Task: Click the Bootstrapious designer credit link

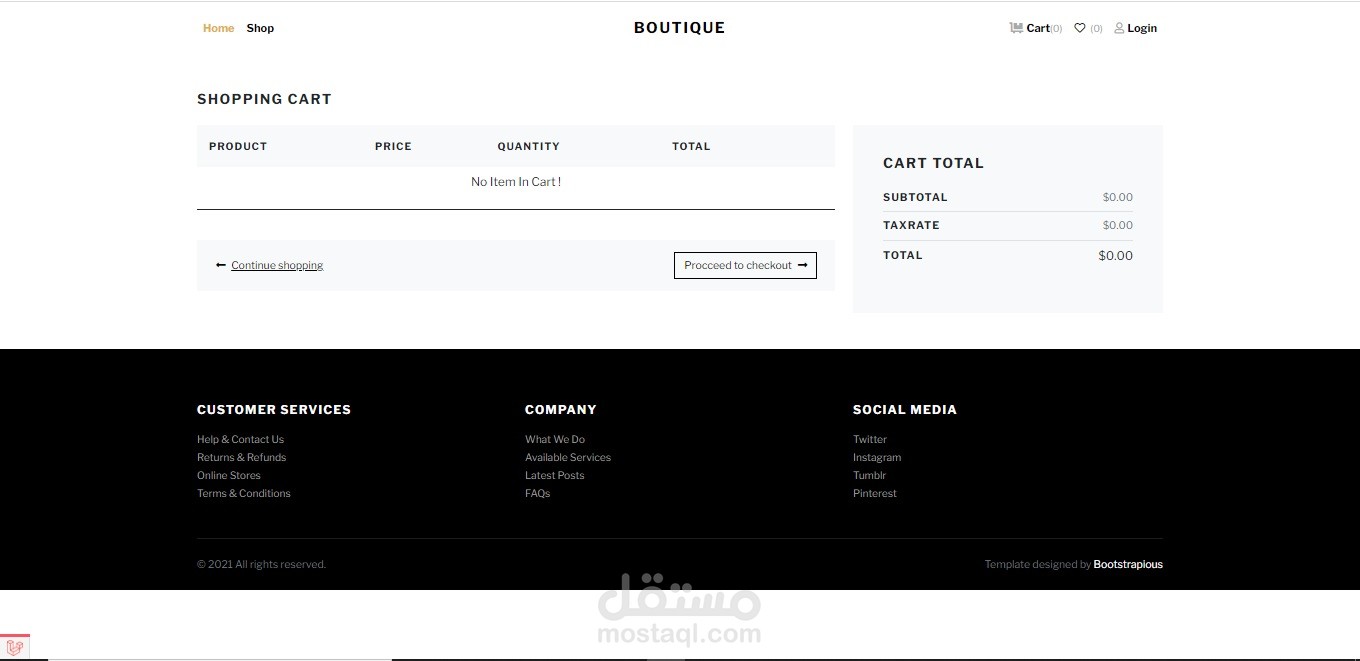Action: 1128,564
